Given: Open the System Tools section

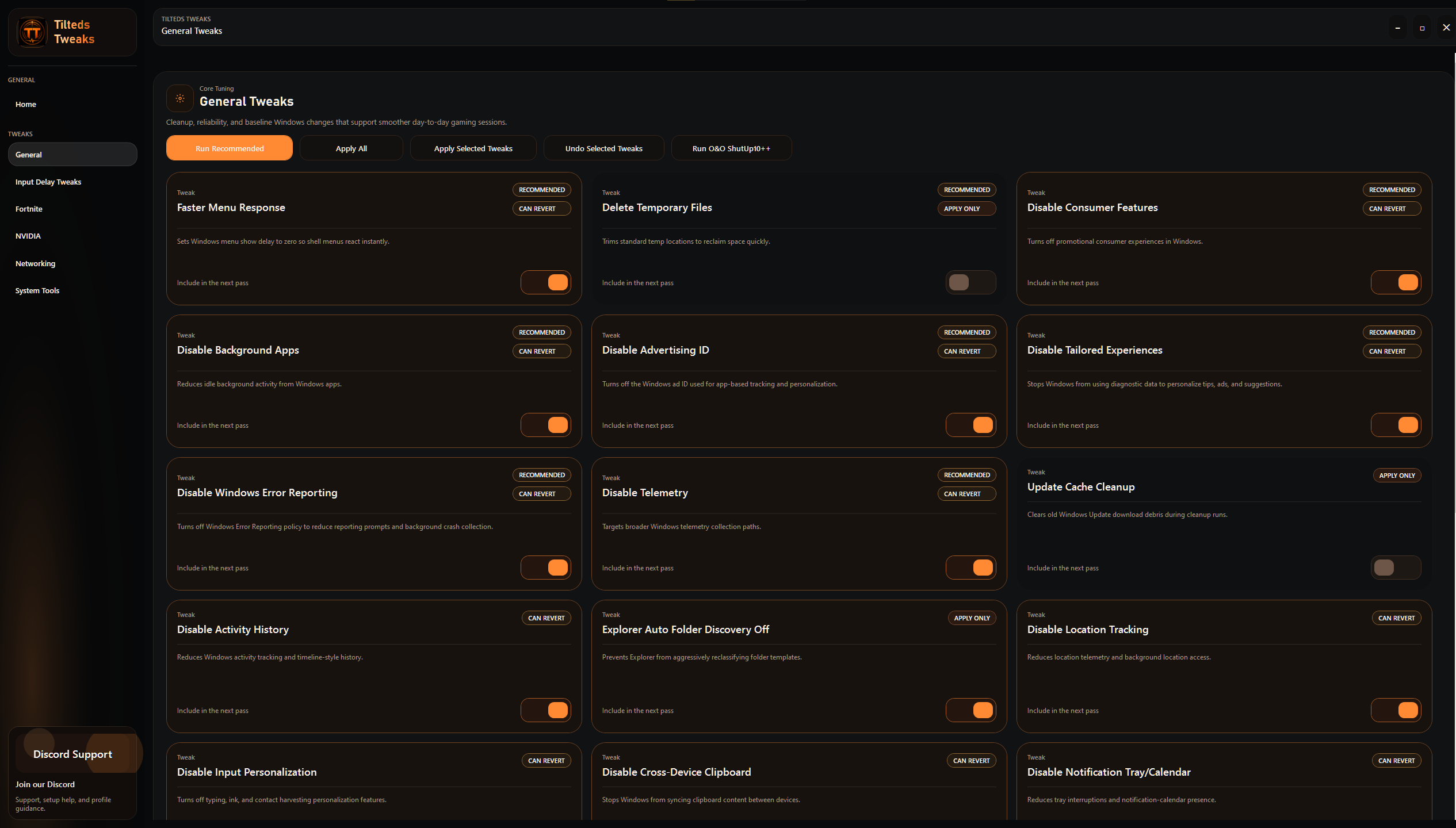Looking at the screenshot, I should tap(72, 290).
